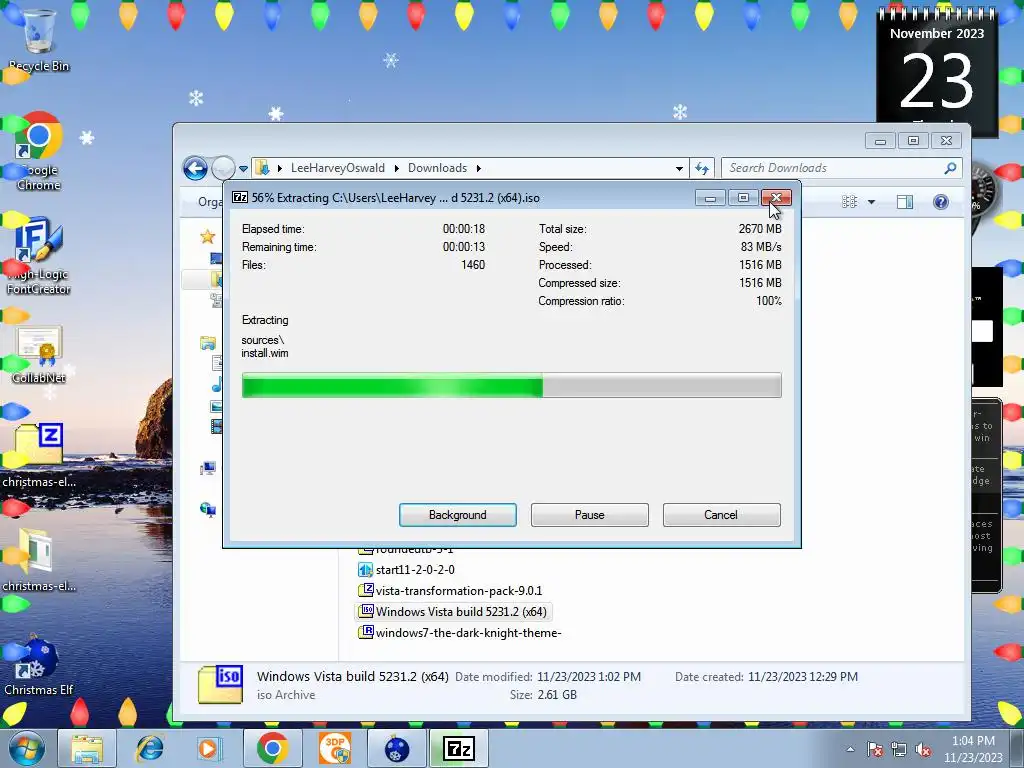Image resolution: width=1024 pixels, height=768 pixels.
Task: Focus the Search Downloads field
Action: 833,168
